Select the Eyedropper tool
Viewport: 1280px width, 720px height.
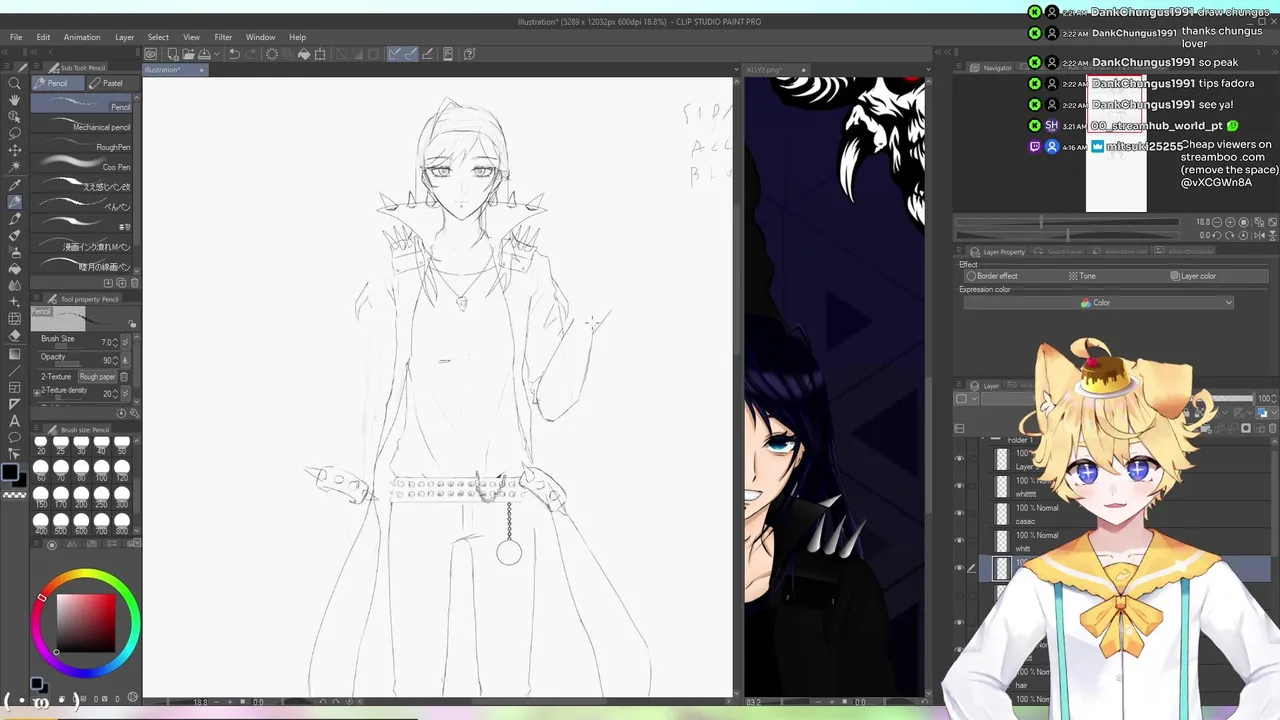(14, 185)
